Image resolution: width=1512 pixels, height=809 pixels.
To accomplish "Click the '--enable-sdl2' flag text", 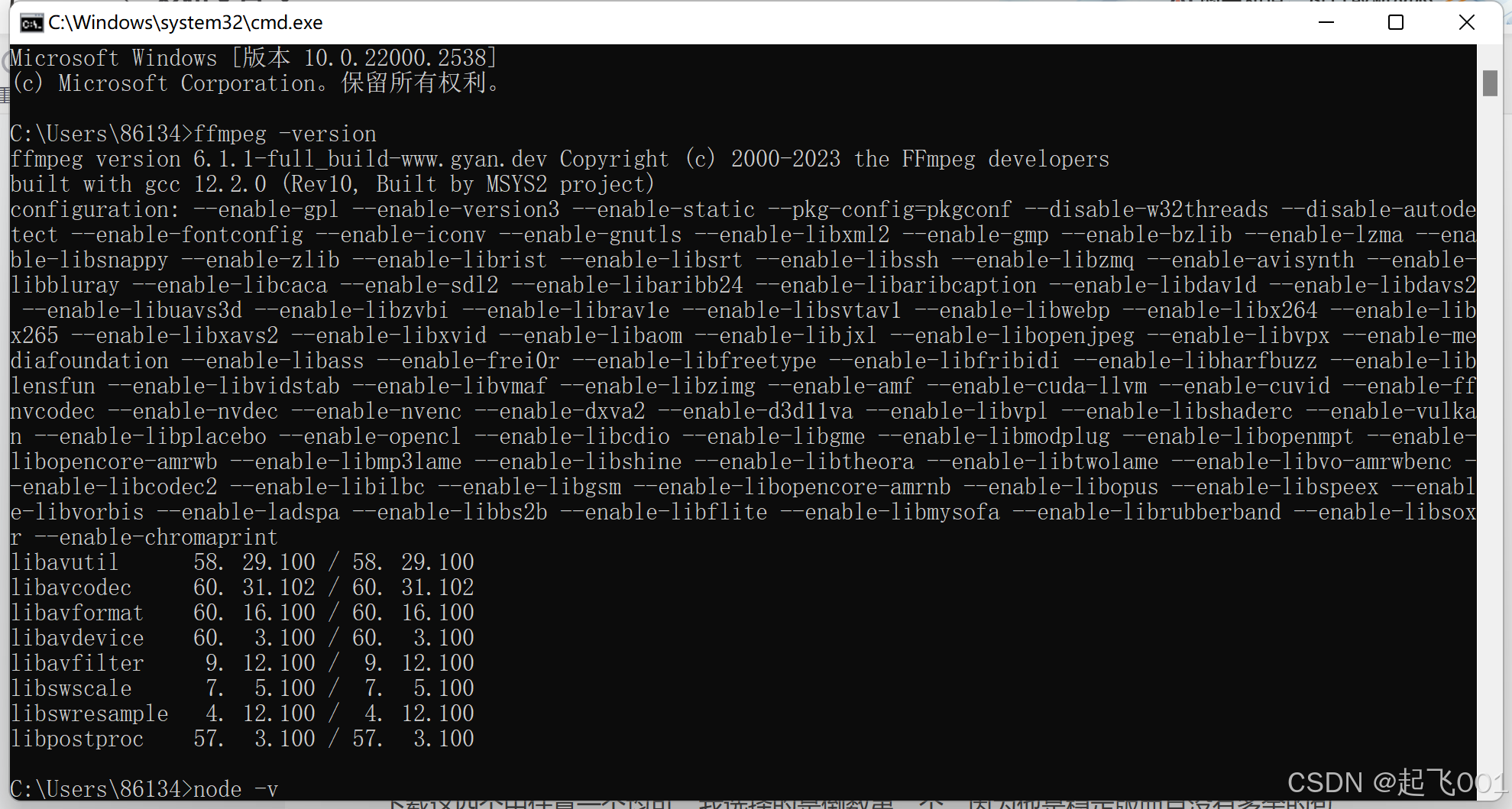I will click(x=419, y=285).
